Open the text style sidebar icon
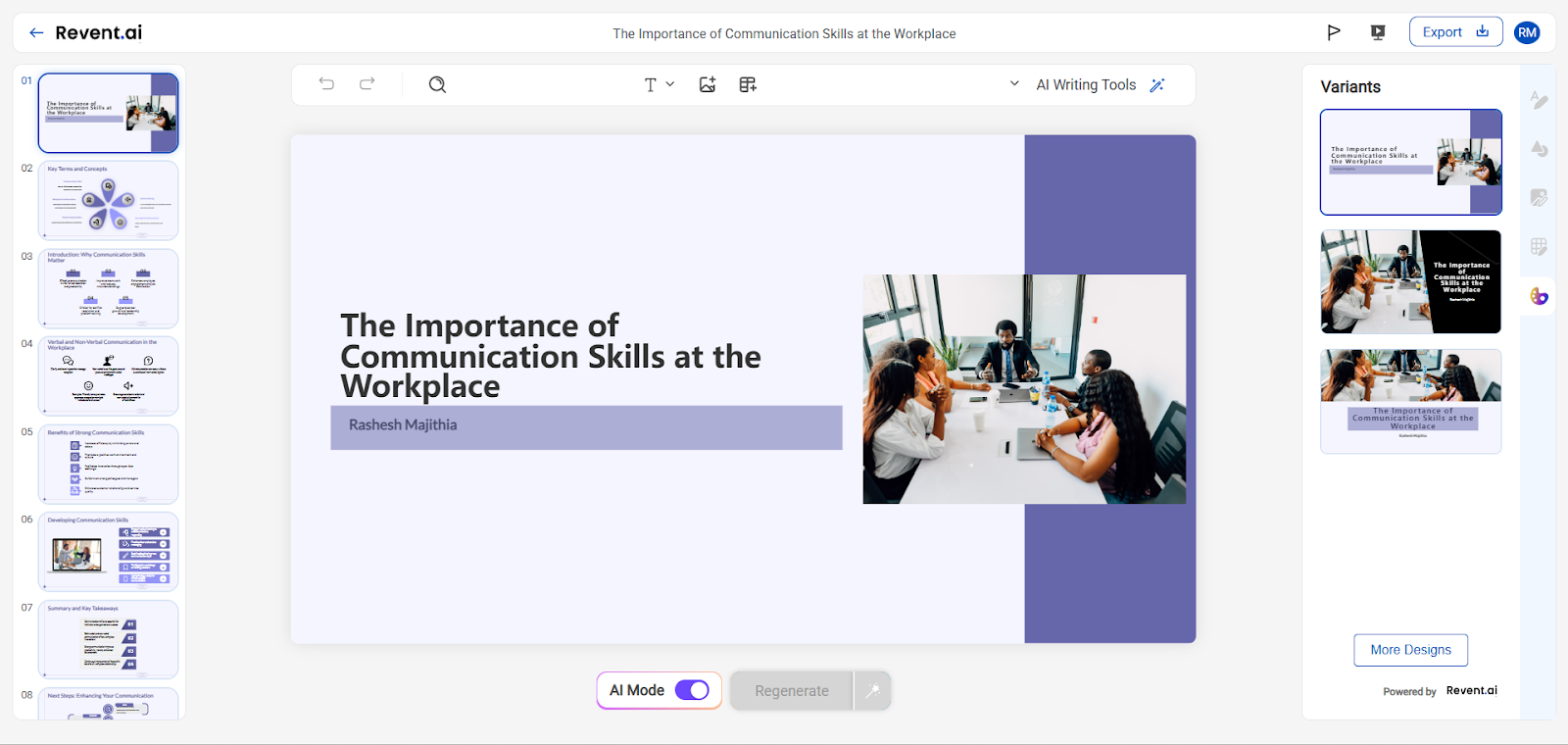The width and height of the screenshot is (1568, 745). [x=1540, y=100]
